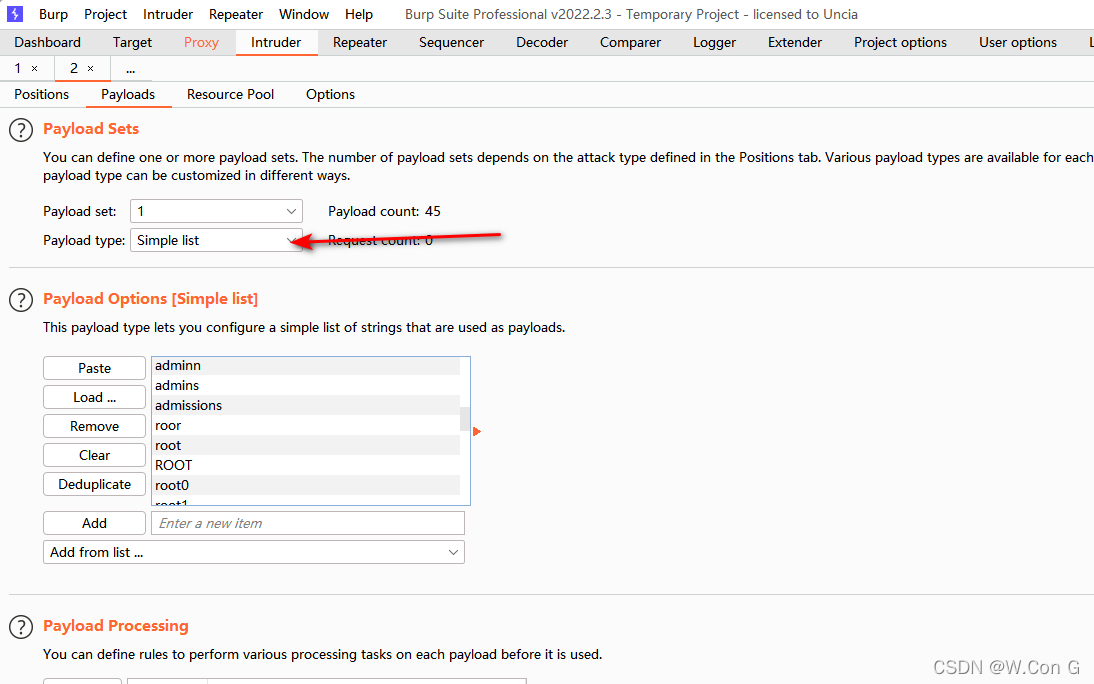
Task: Click the payload list scrollbar thumb
Action: pos(465,419)
